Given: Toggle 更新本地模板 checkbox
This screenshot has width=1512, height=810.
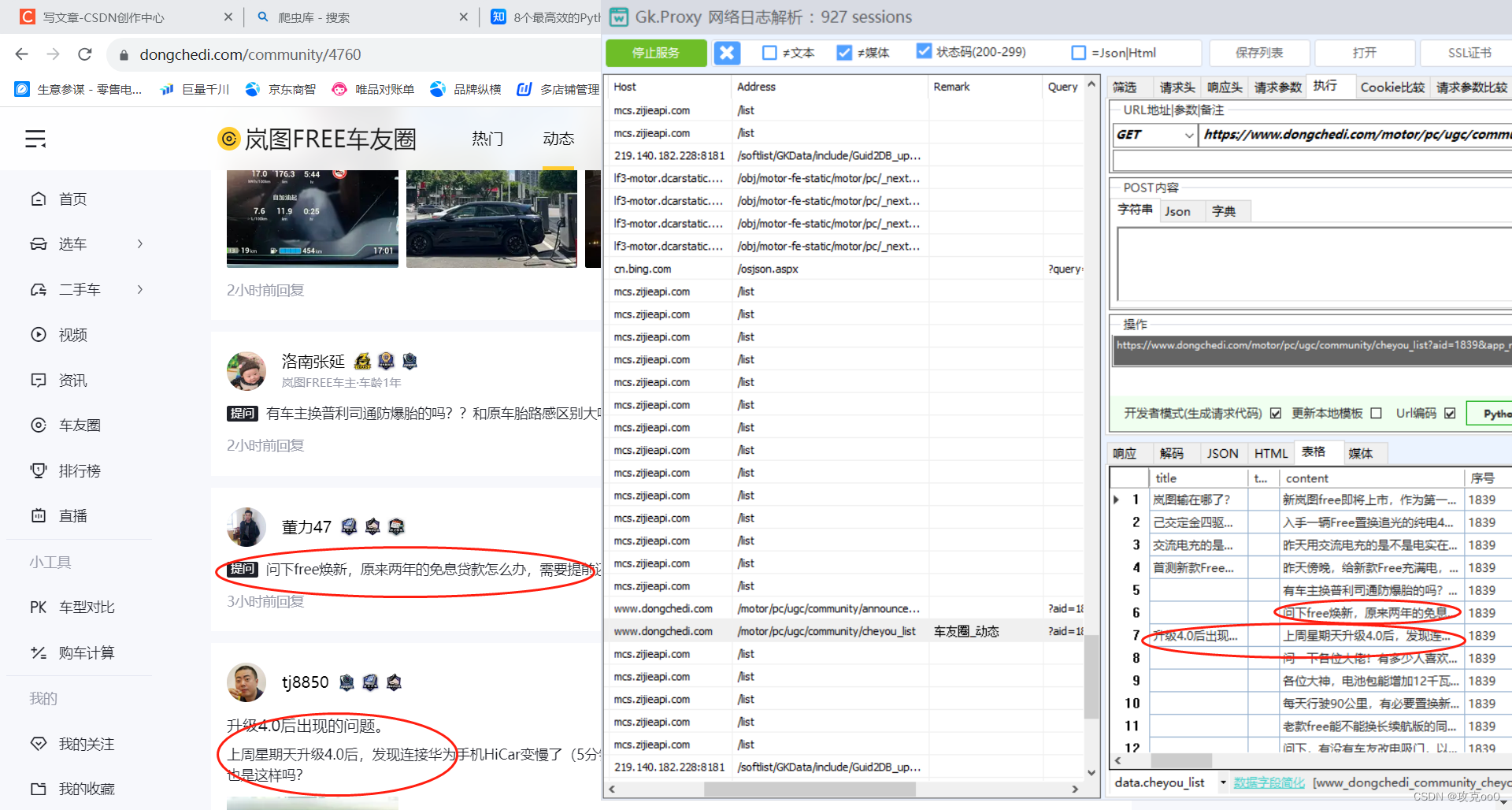Looking at the screenshot, I should pos(1376,414).
